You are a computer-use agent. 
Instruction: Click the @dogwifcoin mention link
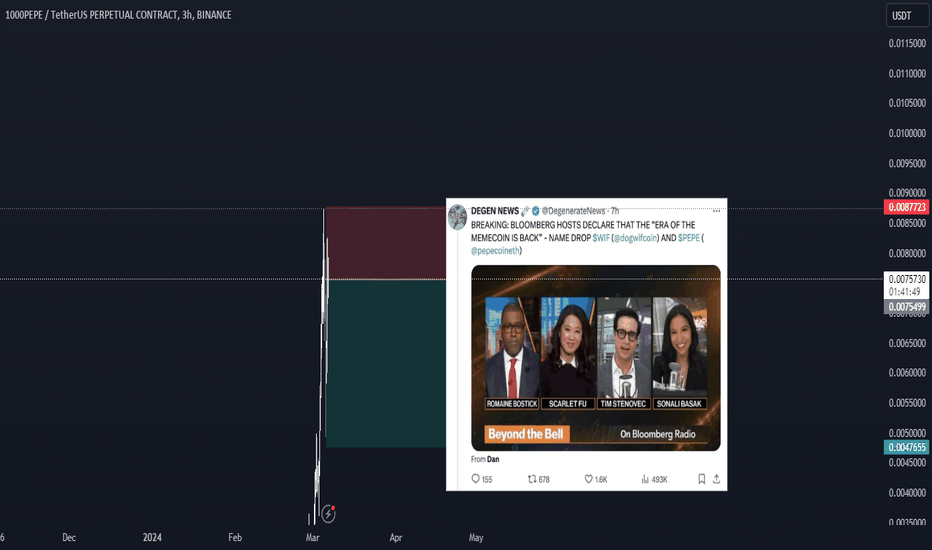click(636, 238)
